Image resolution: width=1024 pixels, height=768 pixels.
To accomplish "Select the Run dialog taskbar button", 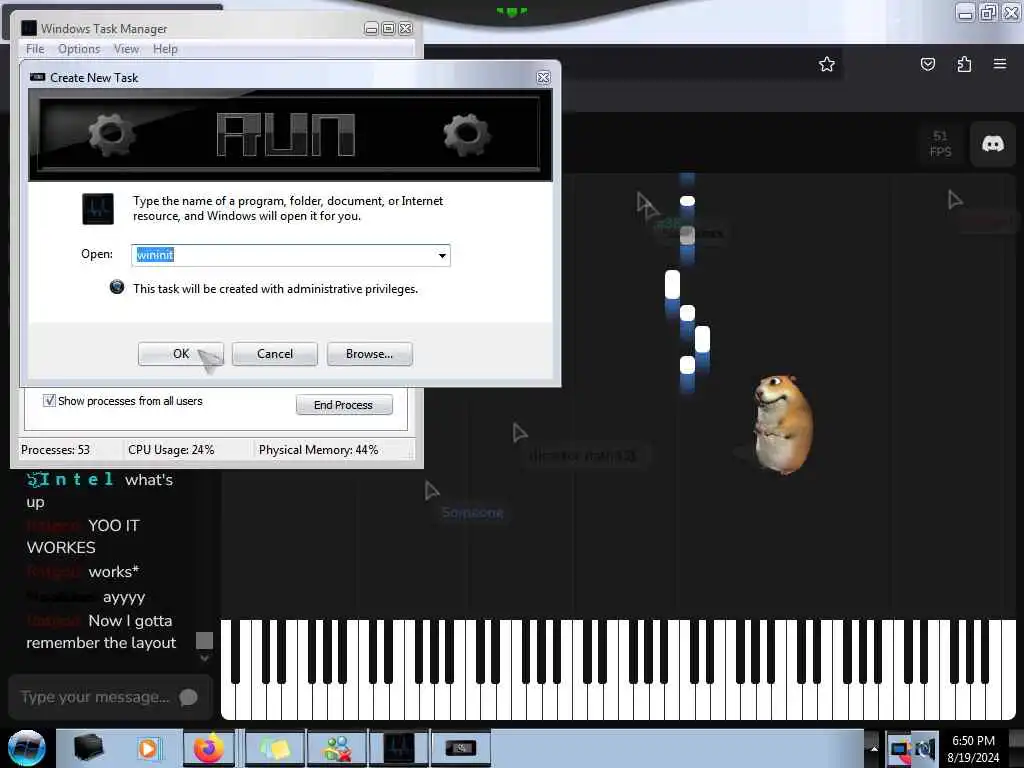I will click(461, 748).
